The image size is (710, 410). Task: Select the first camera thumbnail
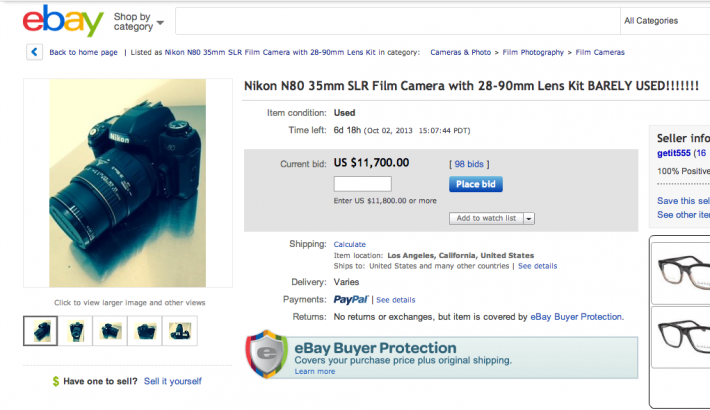(41, 331)
